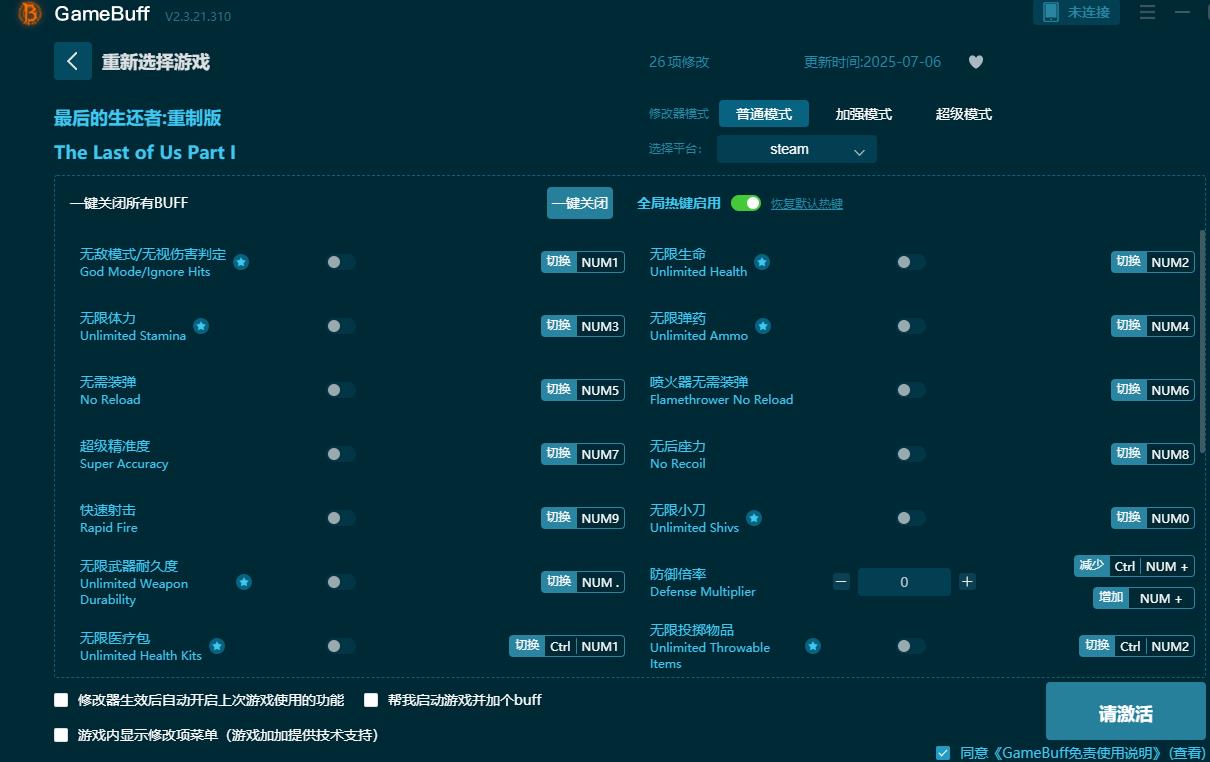The image size is (1210, 762).
Task: Open the steam platform dropdown
Action: [x=796, y=148]
